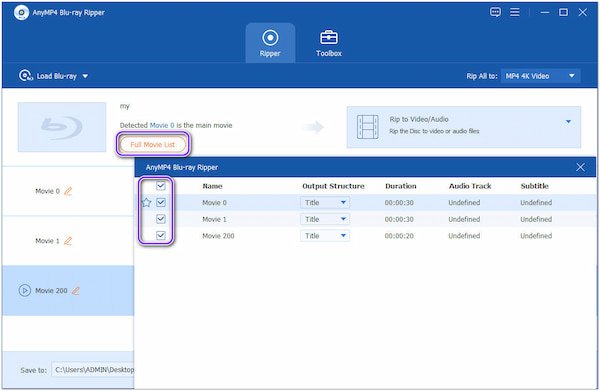The width and height of the screenshot is (600, 391).
Task: Switch to the Toolbox tab
Action: pos(329,43)
